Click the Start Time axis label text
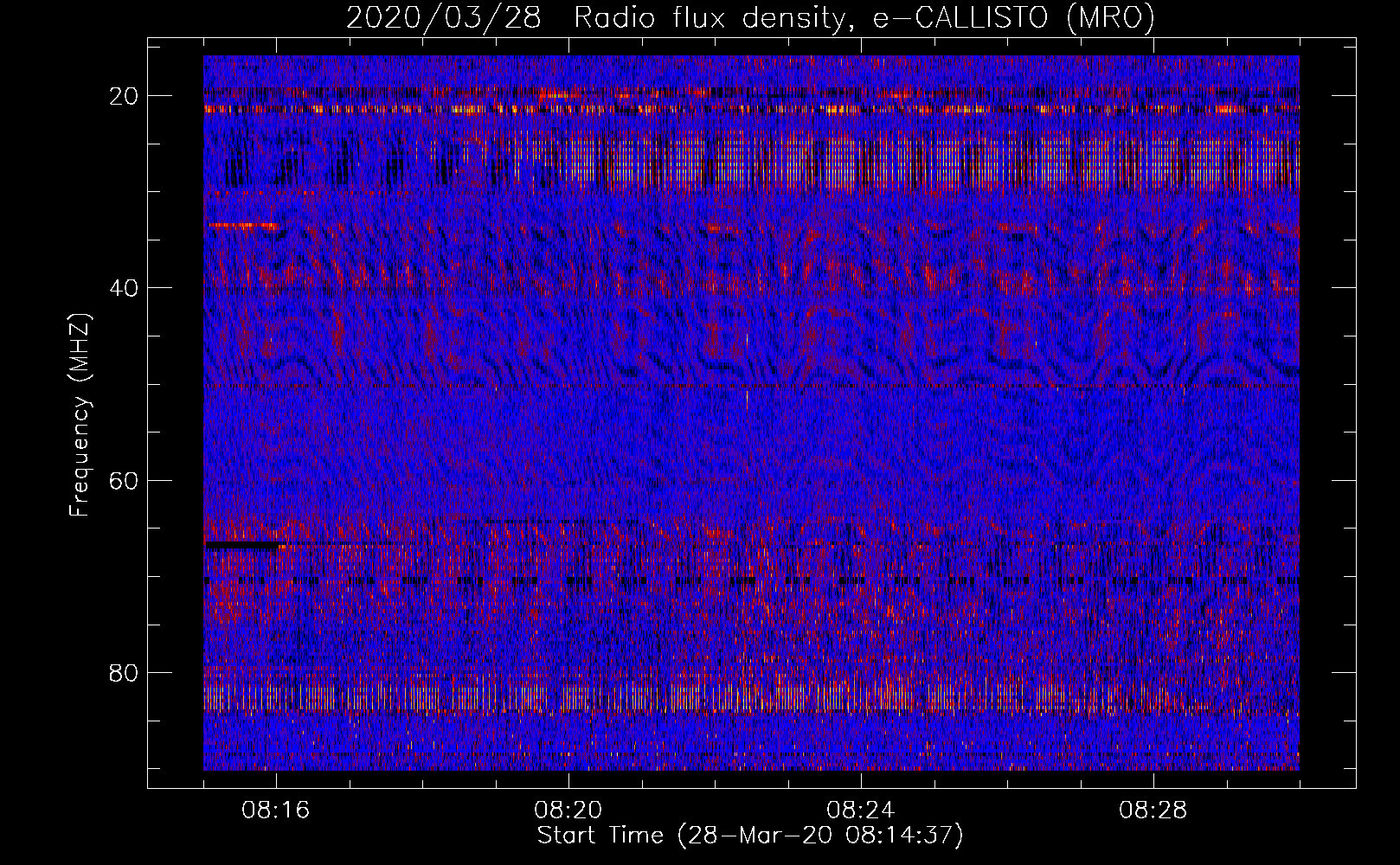This screenshot has width=1400, height=865. [x=750, y=836]
